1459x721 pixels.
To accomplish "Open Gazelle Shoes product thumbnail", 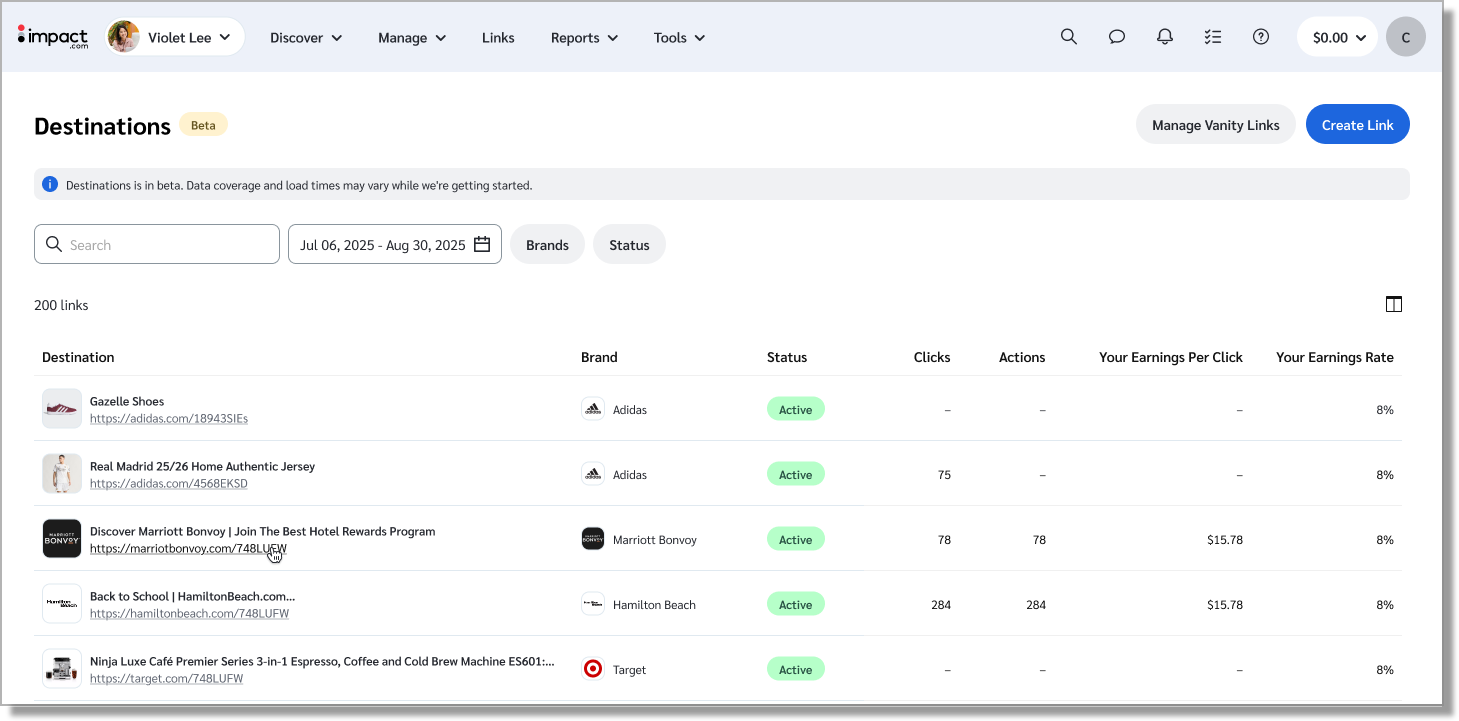I will click(62, 409).
